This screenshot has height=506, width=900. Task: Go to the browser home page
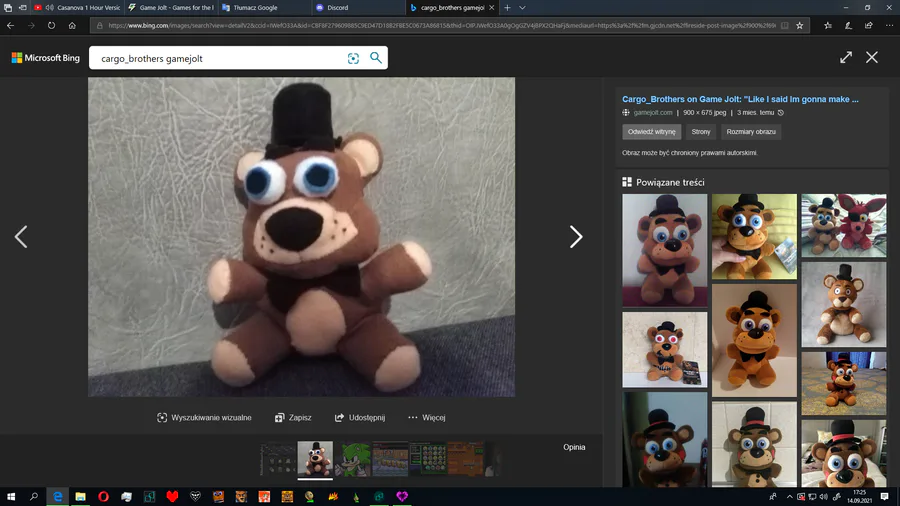72,25
